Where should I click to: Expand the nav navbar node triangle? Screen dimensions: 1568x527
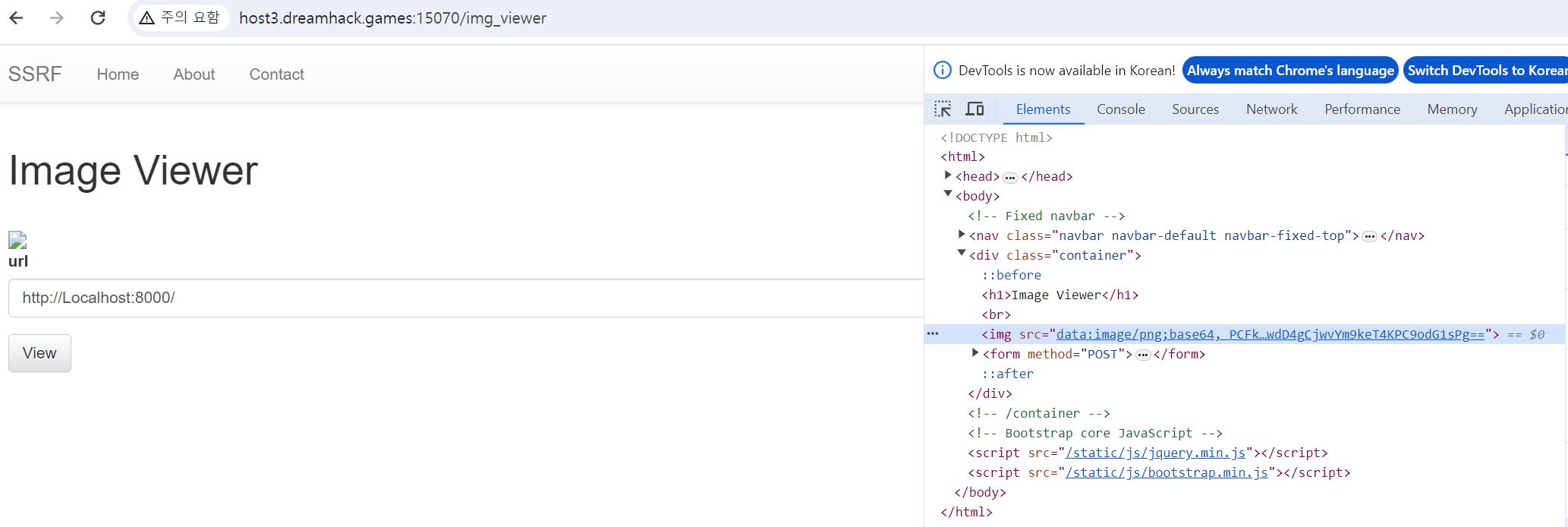click(962, 235)
